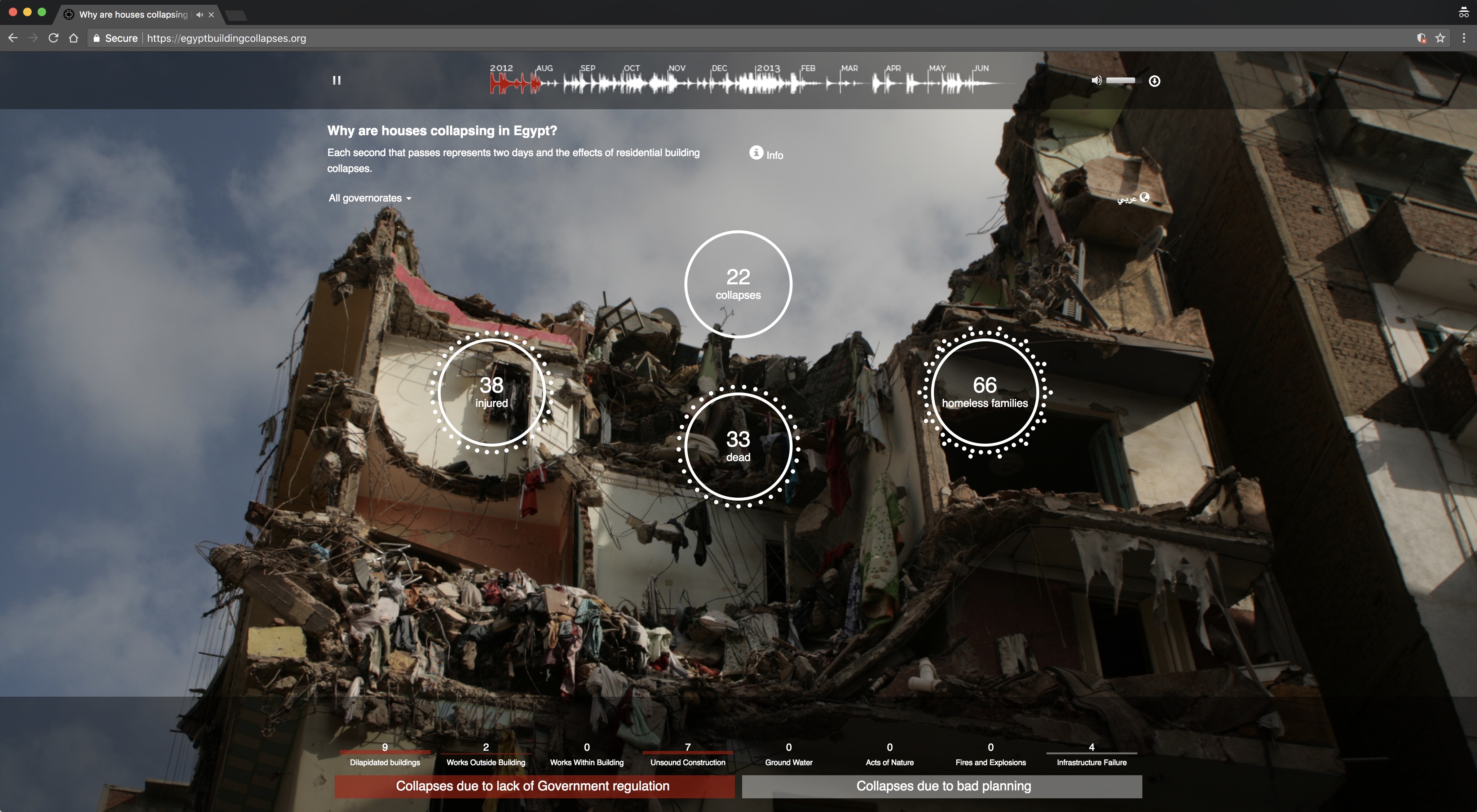1477x812 pixels.
Task: Jump to MAR on the timeline
Action: 849,68
